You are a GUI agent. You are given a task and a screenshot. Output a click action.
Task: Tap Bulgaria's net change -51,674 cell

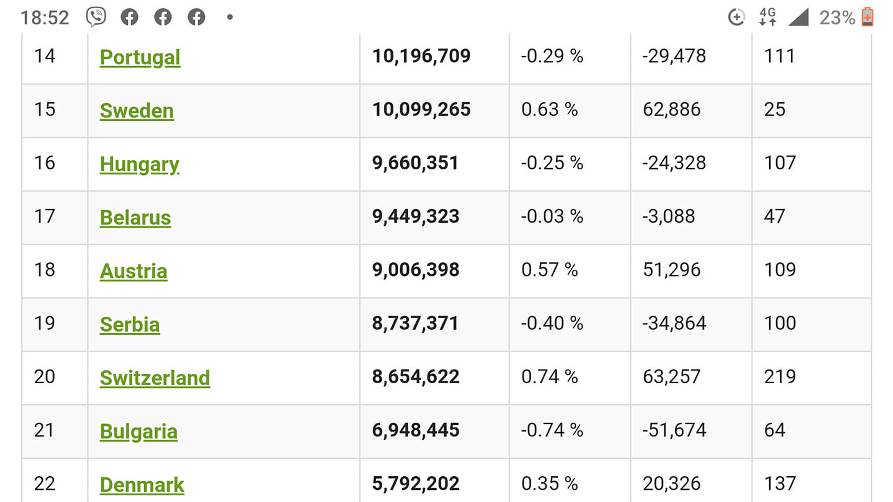674,431
